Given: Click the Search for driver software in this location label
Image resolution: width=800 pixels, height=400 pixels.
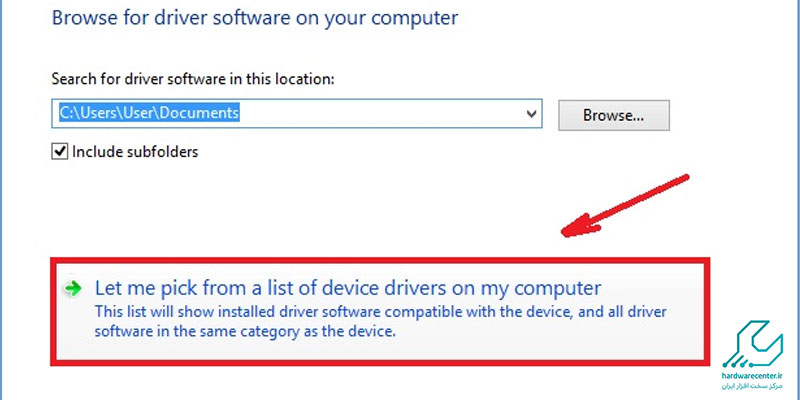Looking at the screenshot, I should [193, 79].
